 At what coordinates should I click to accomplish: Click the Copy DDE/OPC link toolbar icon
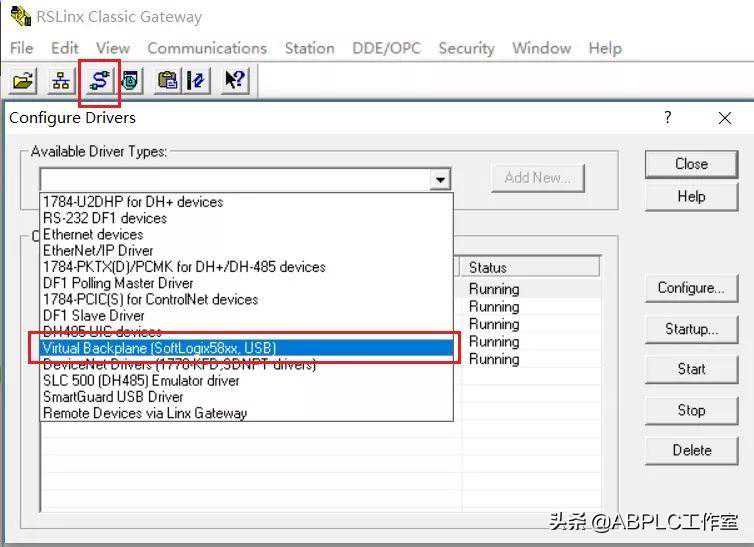tap(168, 81)
